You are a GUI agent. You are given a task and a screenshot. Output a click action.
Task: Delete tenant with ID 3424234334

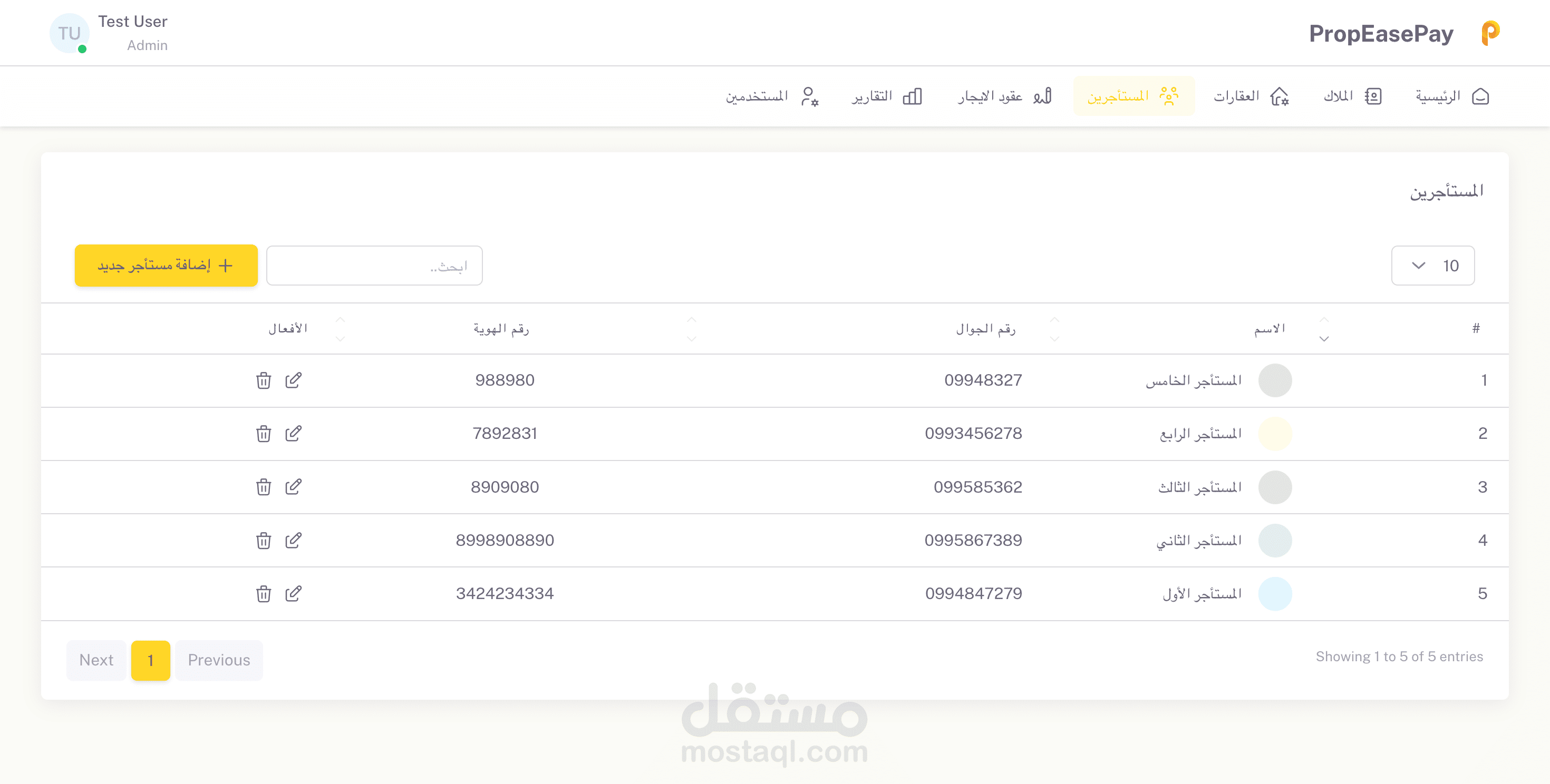click(x=263, y=593)
